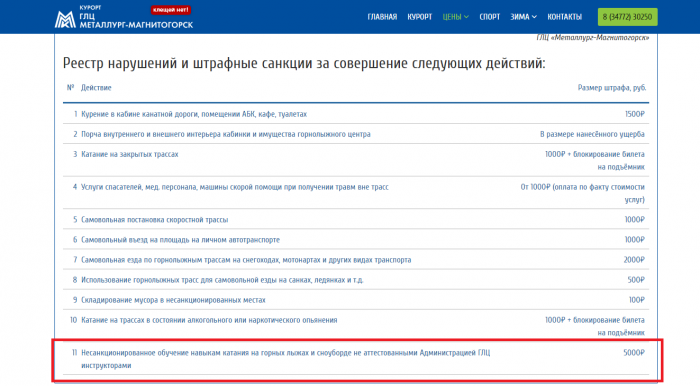Screen dimensions: 700x386
Task: Click the green phone button 8 (34772) 30250
Action: click(627, 17)
